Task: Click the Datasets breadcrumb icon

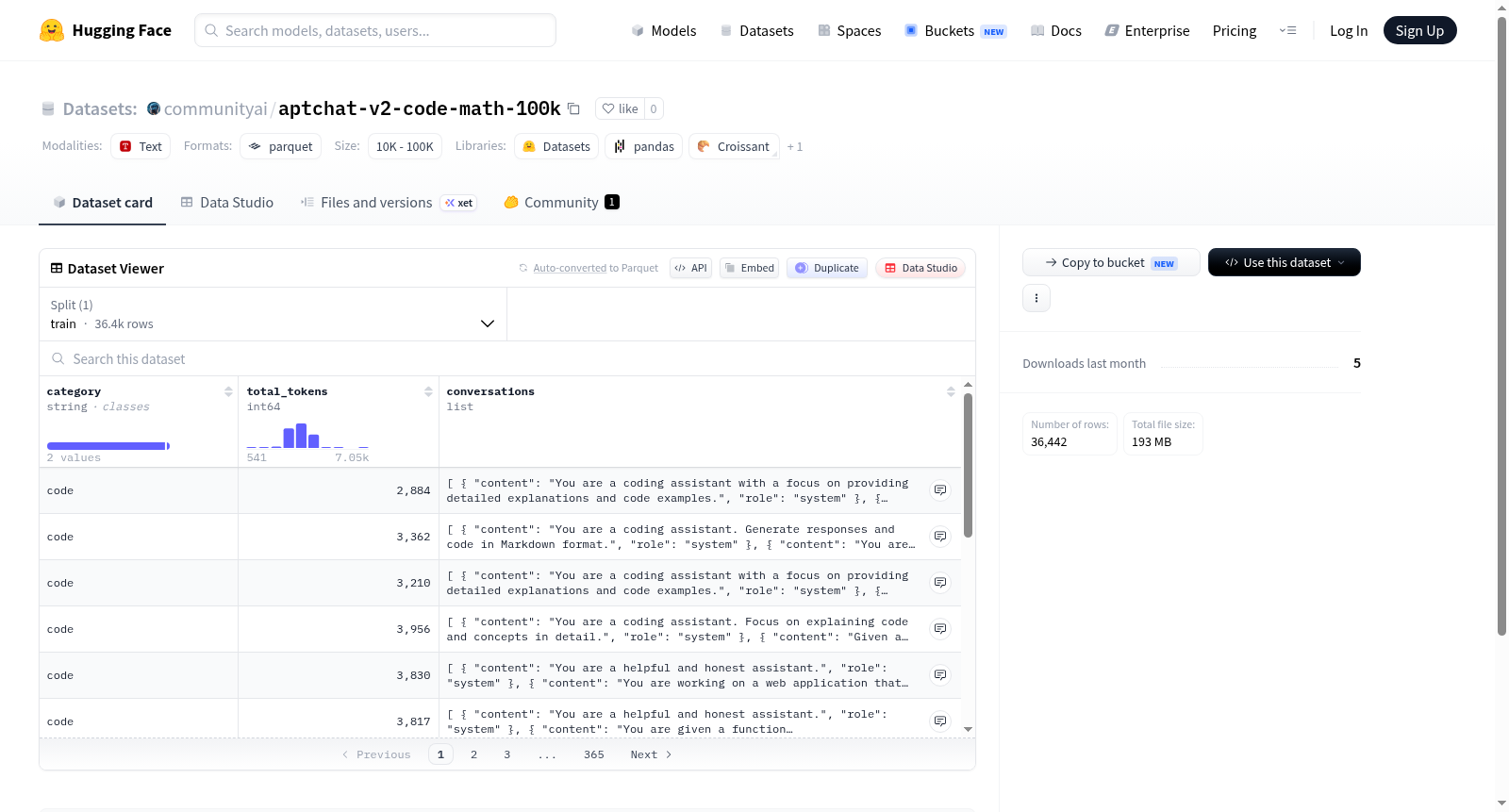Action: coord(48,109)
